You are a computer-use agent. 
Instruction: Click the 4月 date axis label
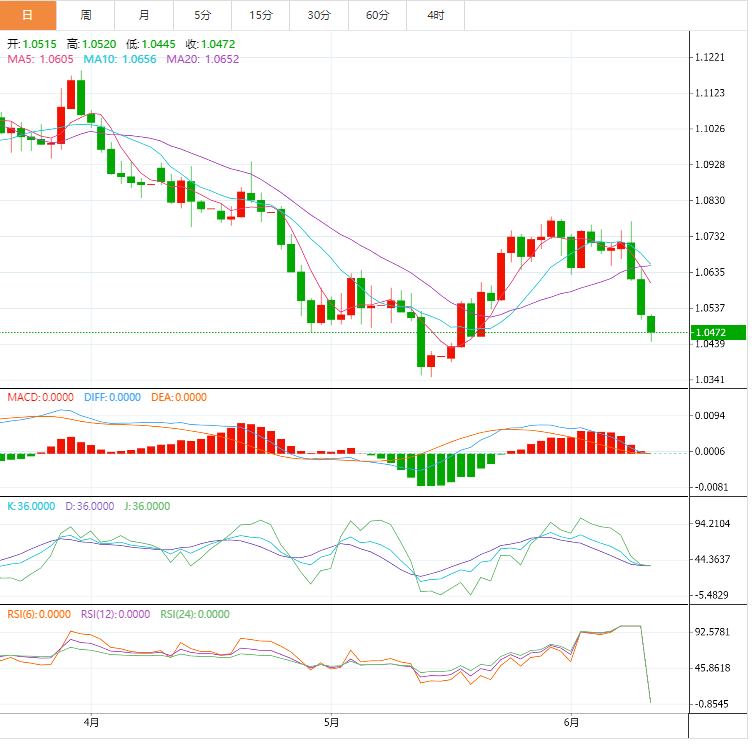[x=91, y=723]
